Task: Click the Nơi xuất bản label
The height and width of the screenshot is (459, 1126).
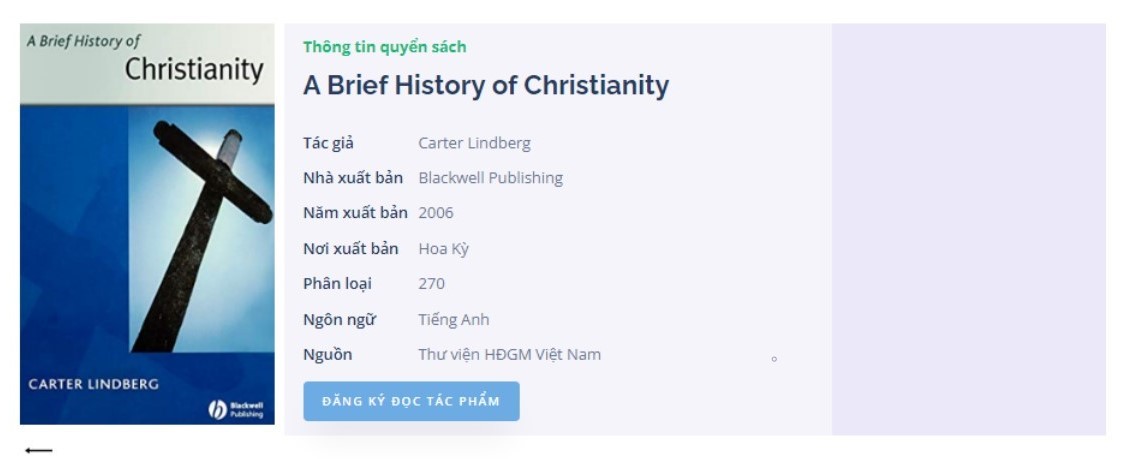Action: 350,249
